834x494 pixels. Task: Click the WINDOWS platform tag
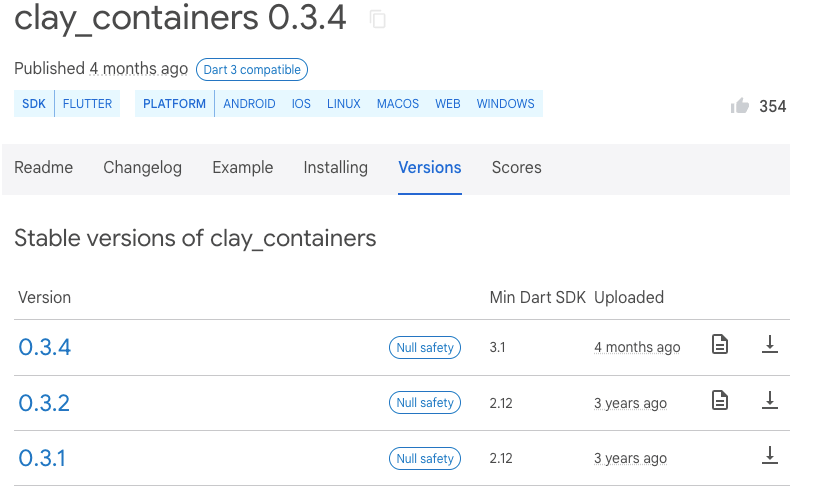tap(505, 104)
